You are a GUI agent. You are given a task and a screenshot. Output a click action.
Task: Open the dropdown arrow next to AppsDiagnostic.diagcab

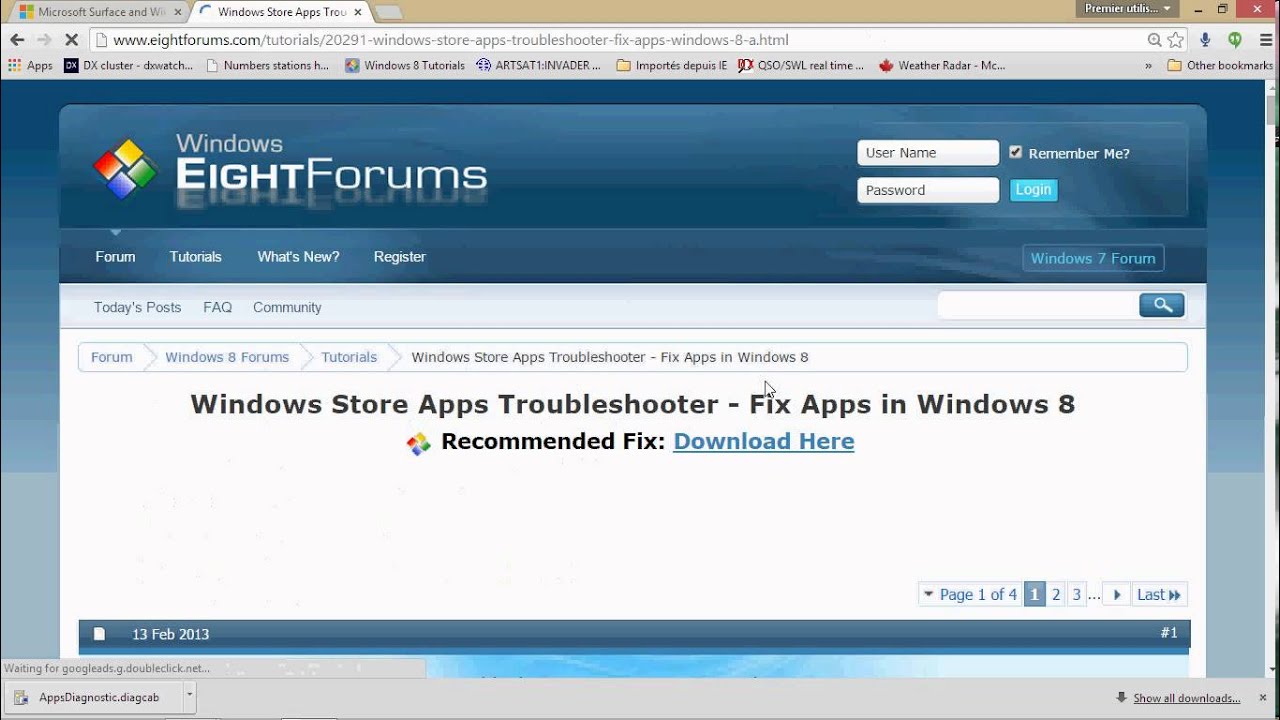click(189, 697)
